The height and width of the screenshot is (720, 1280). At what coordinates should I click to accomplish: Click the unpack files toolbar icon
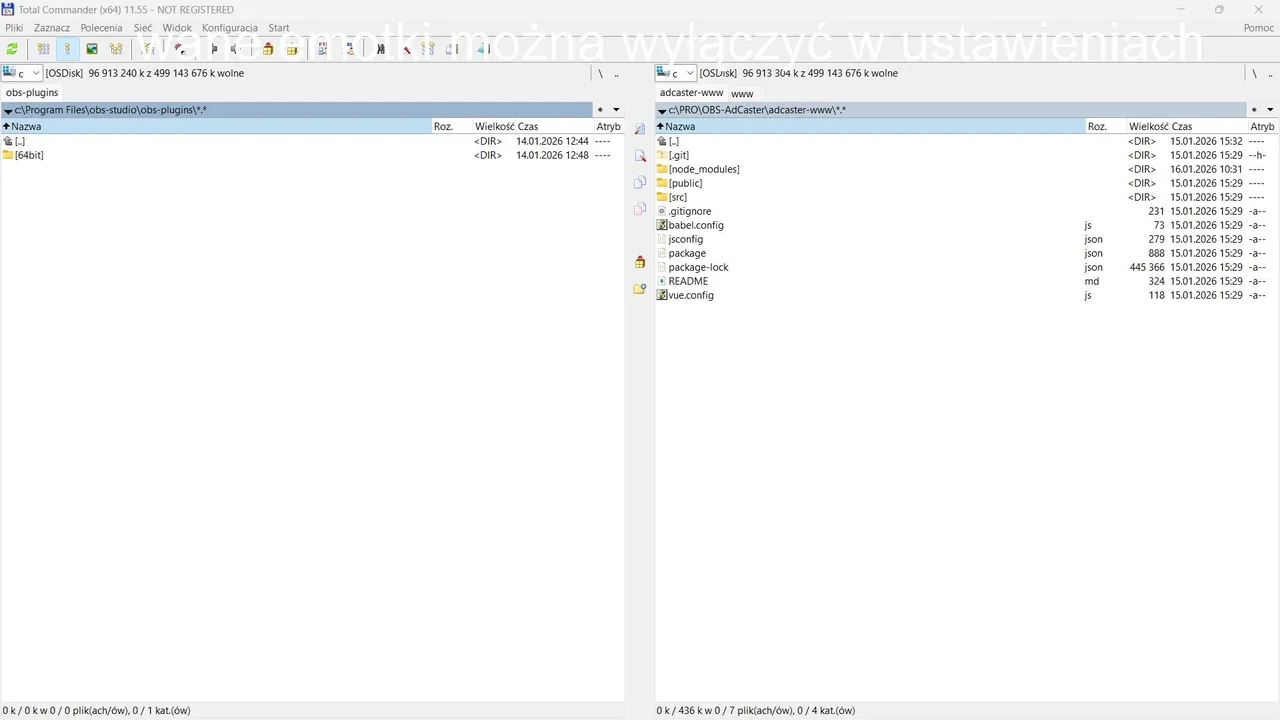click(291, 48)
